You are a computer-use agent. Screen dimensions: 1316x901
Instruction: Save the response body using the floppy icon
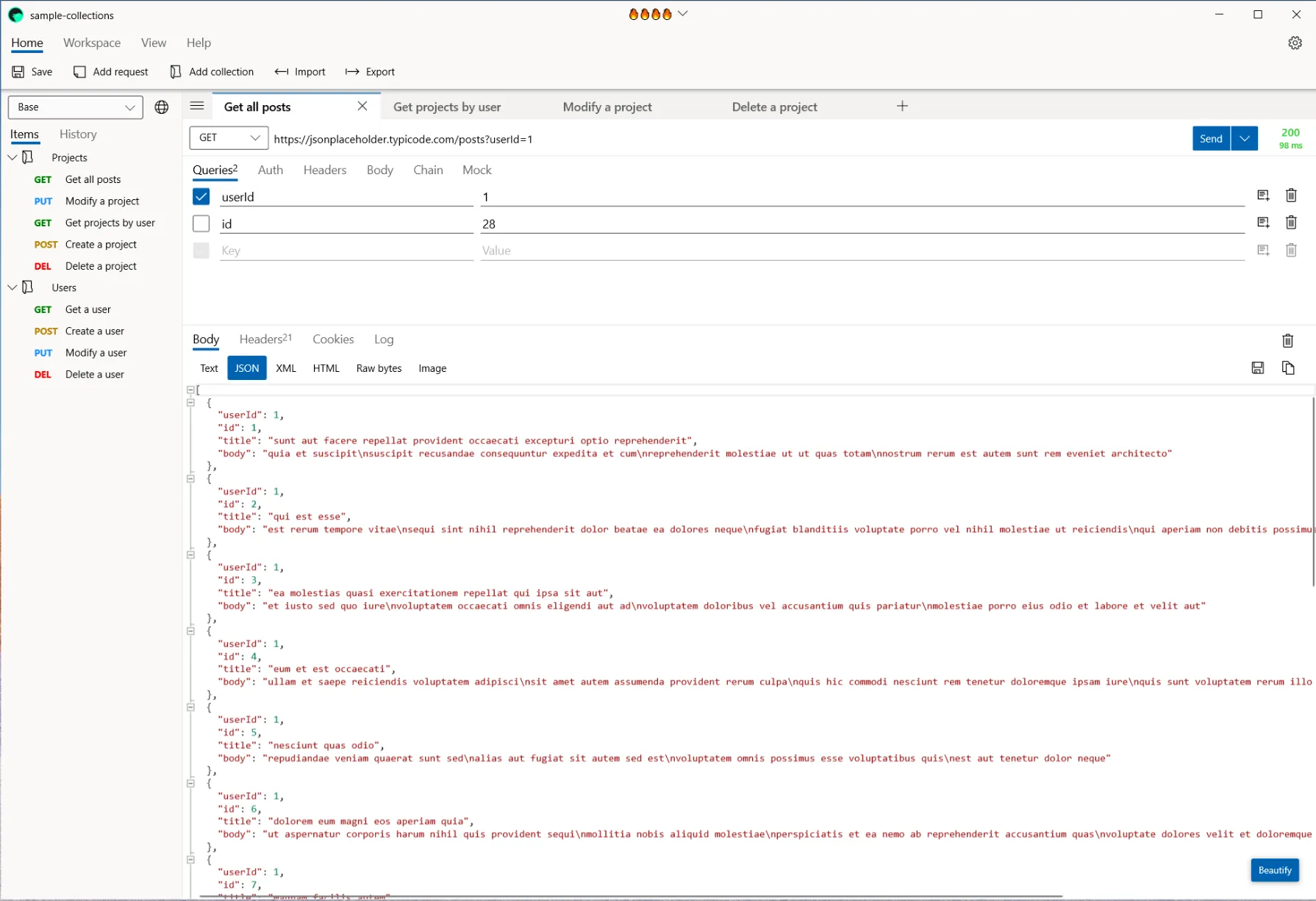(1257, 368)
